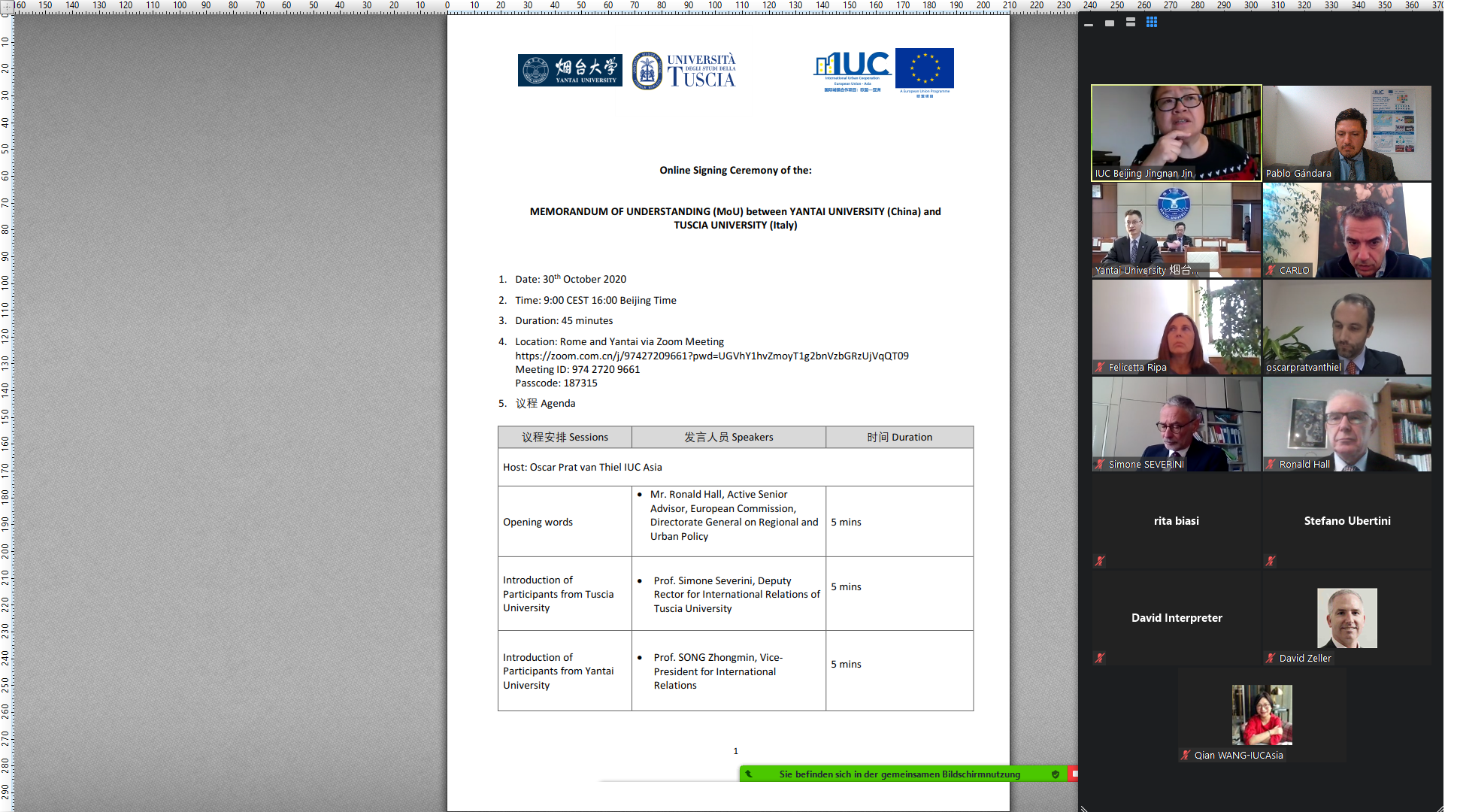Switch to single video thumbnail view
Viewport: 1457px width, 812px height.
1109,23
